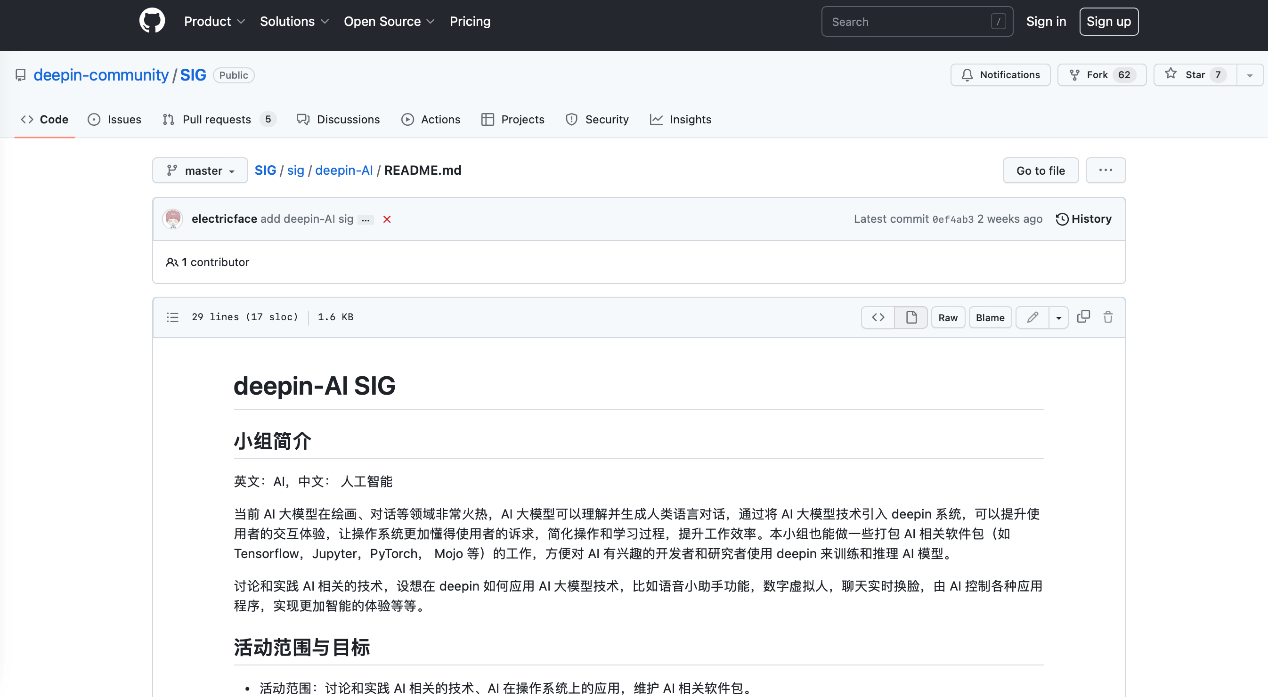The width and height of the screenshot is (1268, 697).
Task: Expand the Star options caret
Action: coord(1249,74)
